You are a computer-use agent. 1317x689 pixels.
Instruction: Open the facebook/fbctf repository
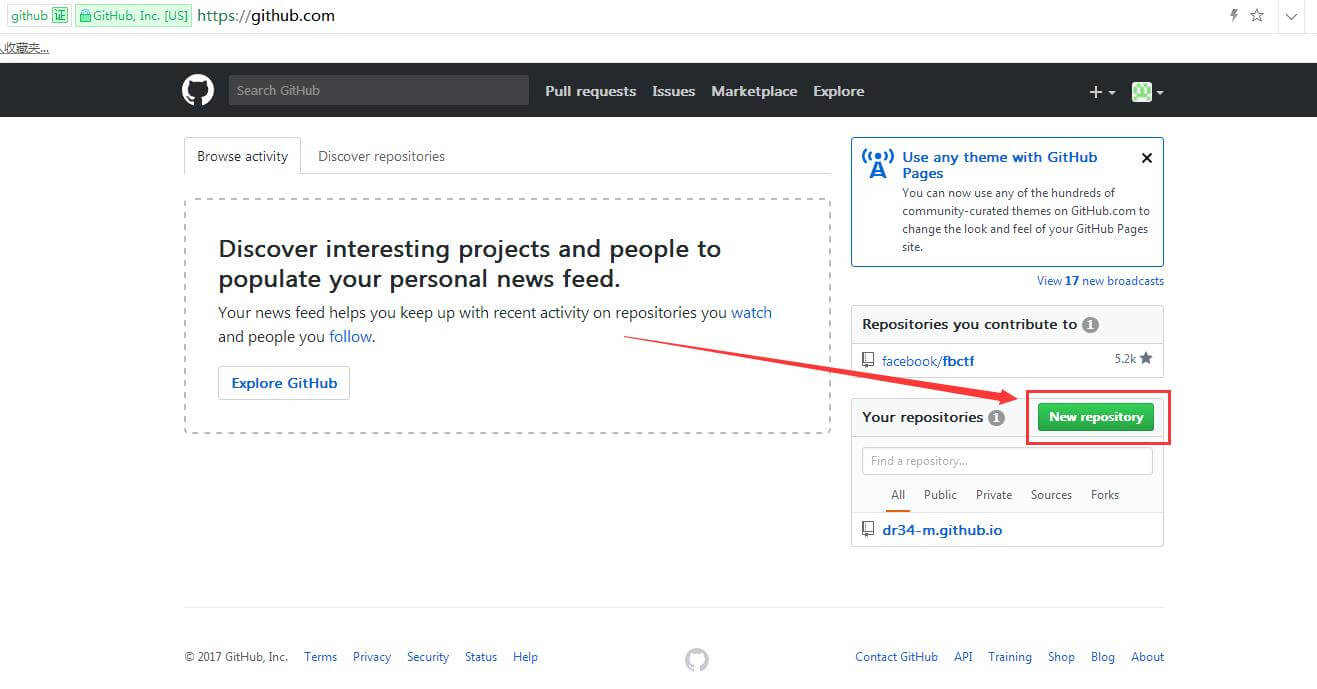928,360
